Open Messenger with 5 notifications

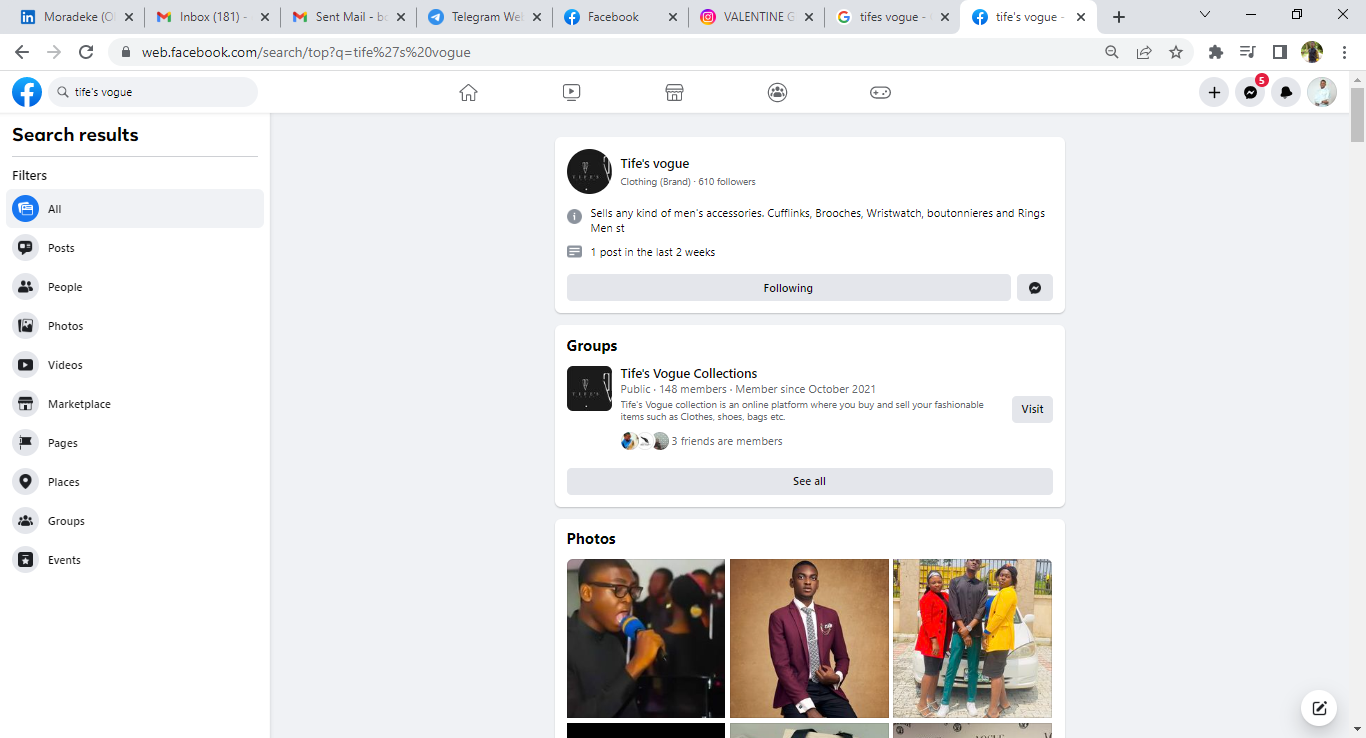[x=1250, y=92]
